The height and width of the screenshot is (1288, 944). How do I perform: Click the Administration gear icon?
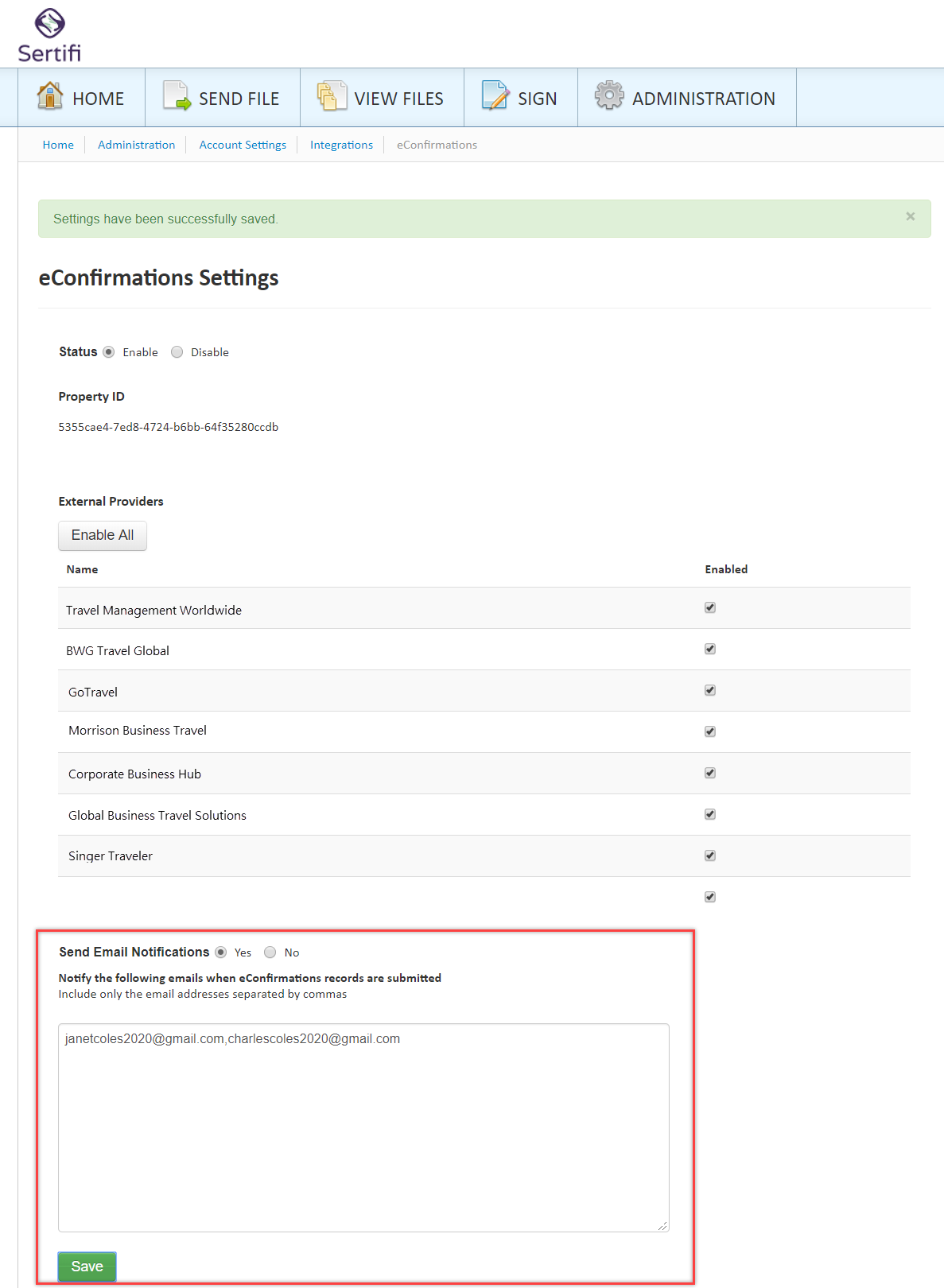pos(609,95)
